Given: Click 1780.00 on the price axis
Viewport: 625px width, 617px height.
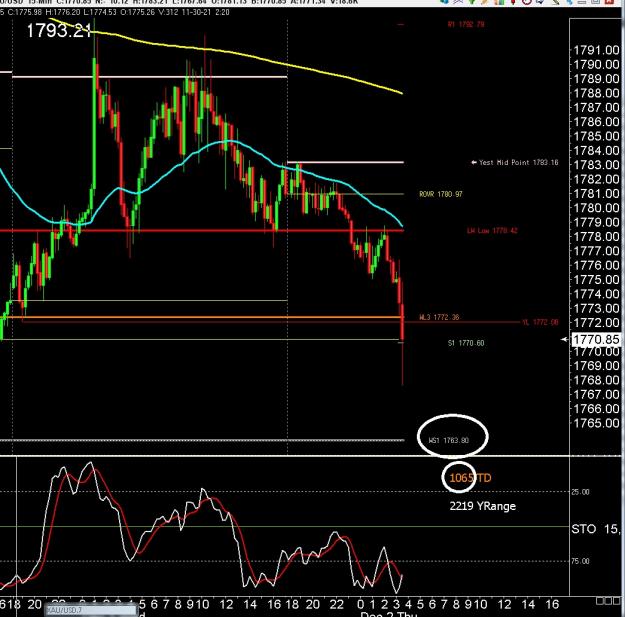Looking at the screenshot, I should [x=596, y=208].
